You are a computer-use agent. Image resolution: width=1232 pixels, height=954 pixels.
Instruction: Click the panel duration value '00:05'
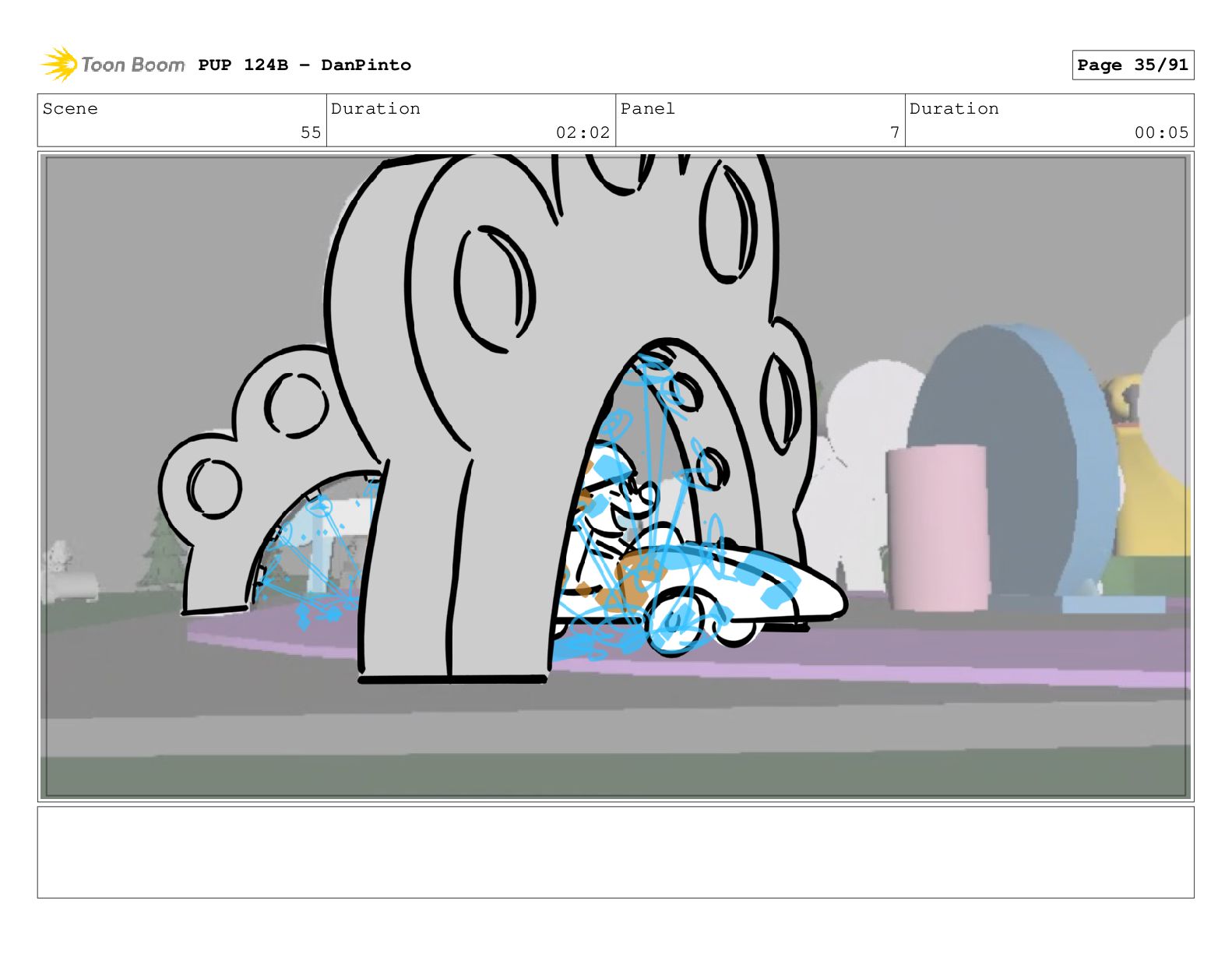click(x=1161, y=132)
